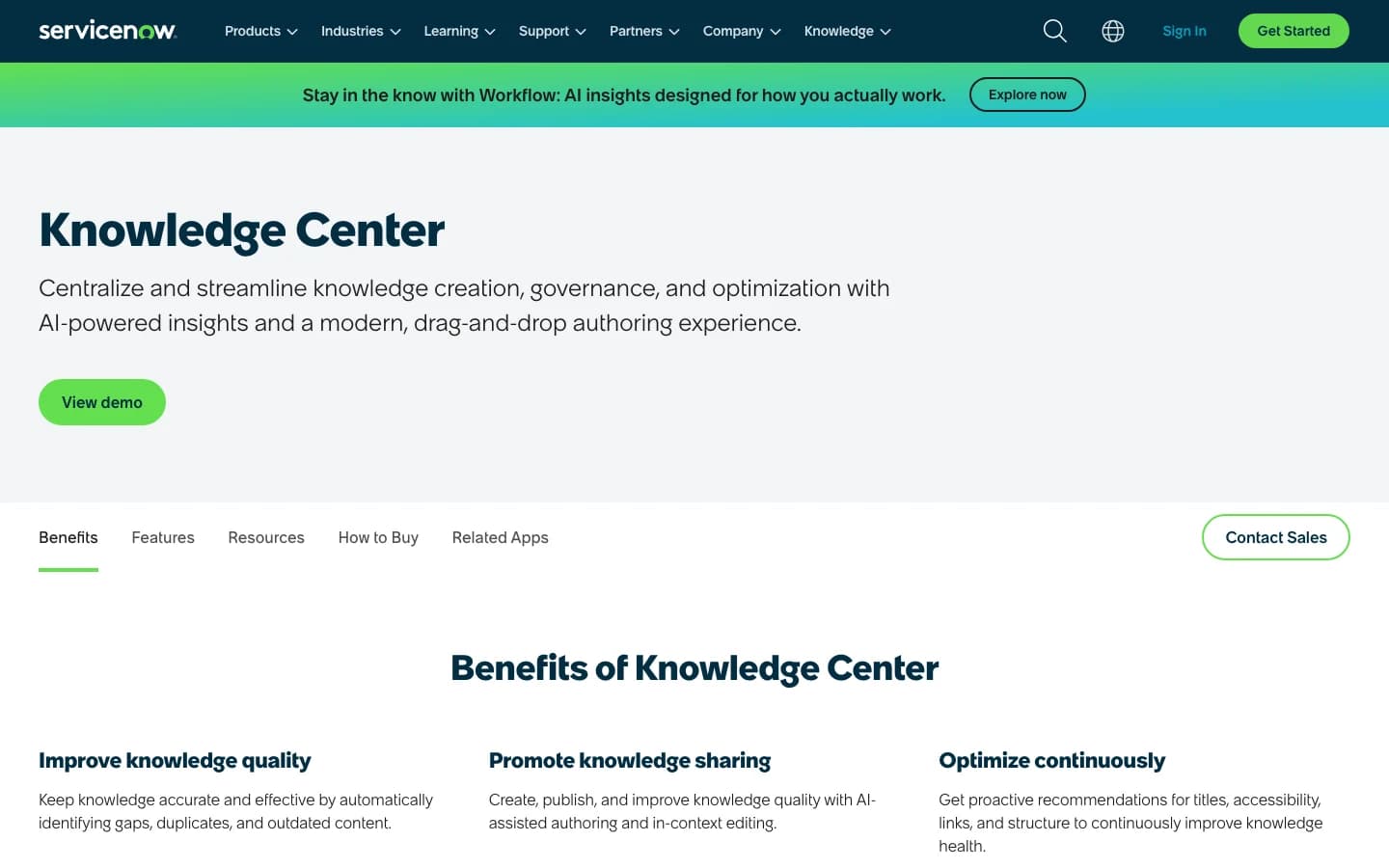Click the Optimize continuously heading
Image resolution: width=1389 pixels, height=868 pixels.
1052,761
